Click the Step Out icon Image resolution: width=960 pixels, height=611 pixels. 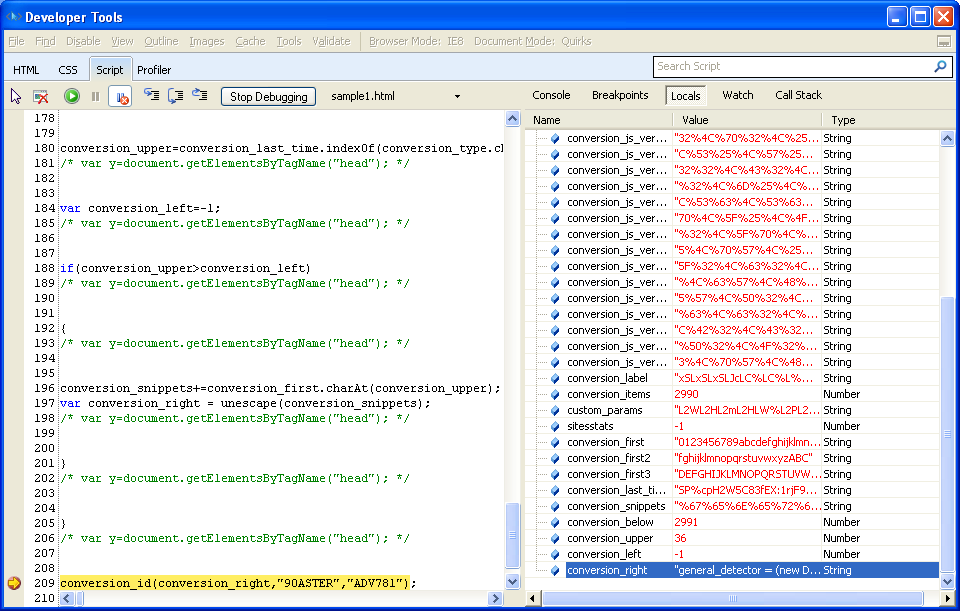pyautogui.click(x=200, y=96)
